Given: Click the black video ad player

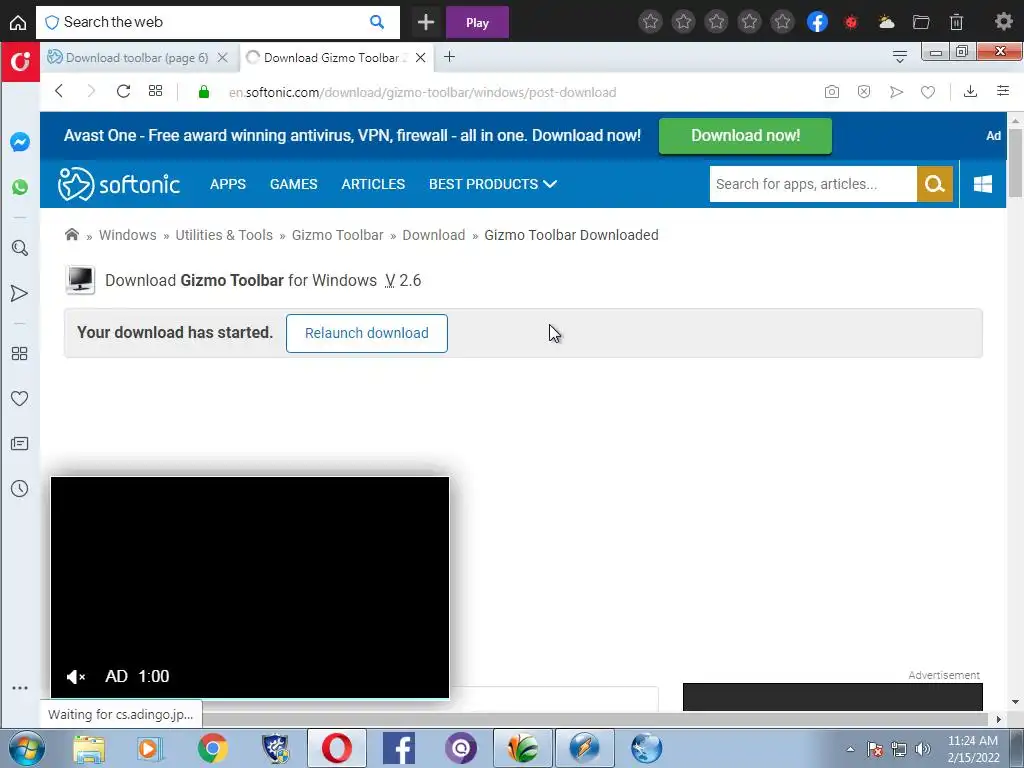Looking at the screenshot, I should tap(250, 588).
